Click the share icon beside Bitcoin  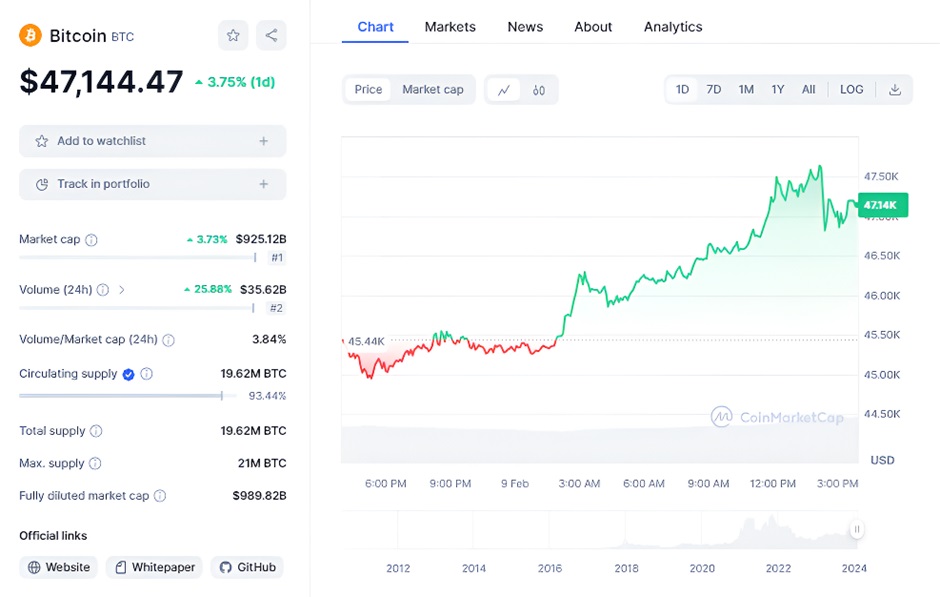point(271,36)
